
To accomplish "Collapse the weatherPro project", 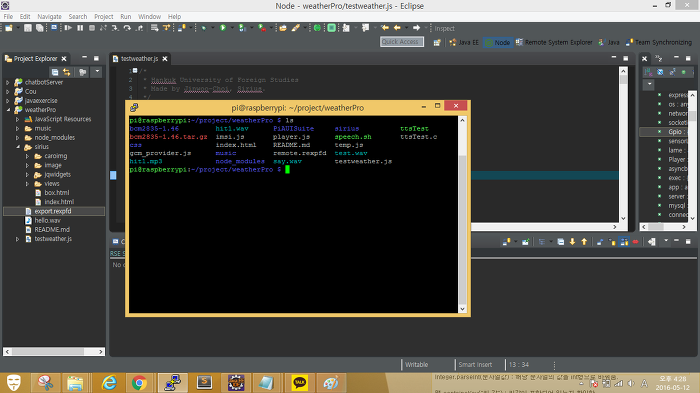I will (x=8, y=110).
